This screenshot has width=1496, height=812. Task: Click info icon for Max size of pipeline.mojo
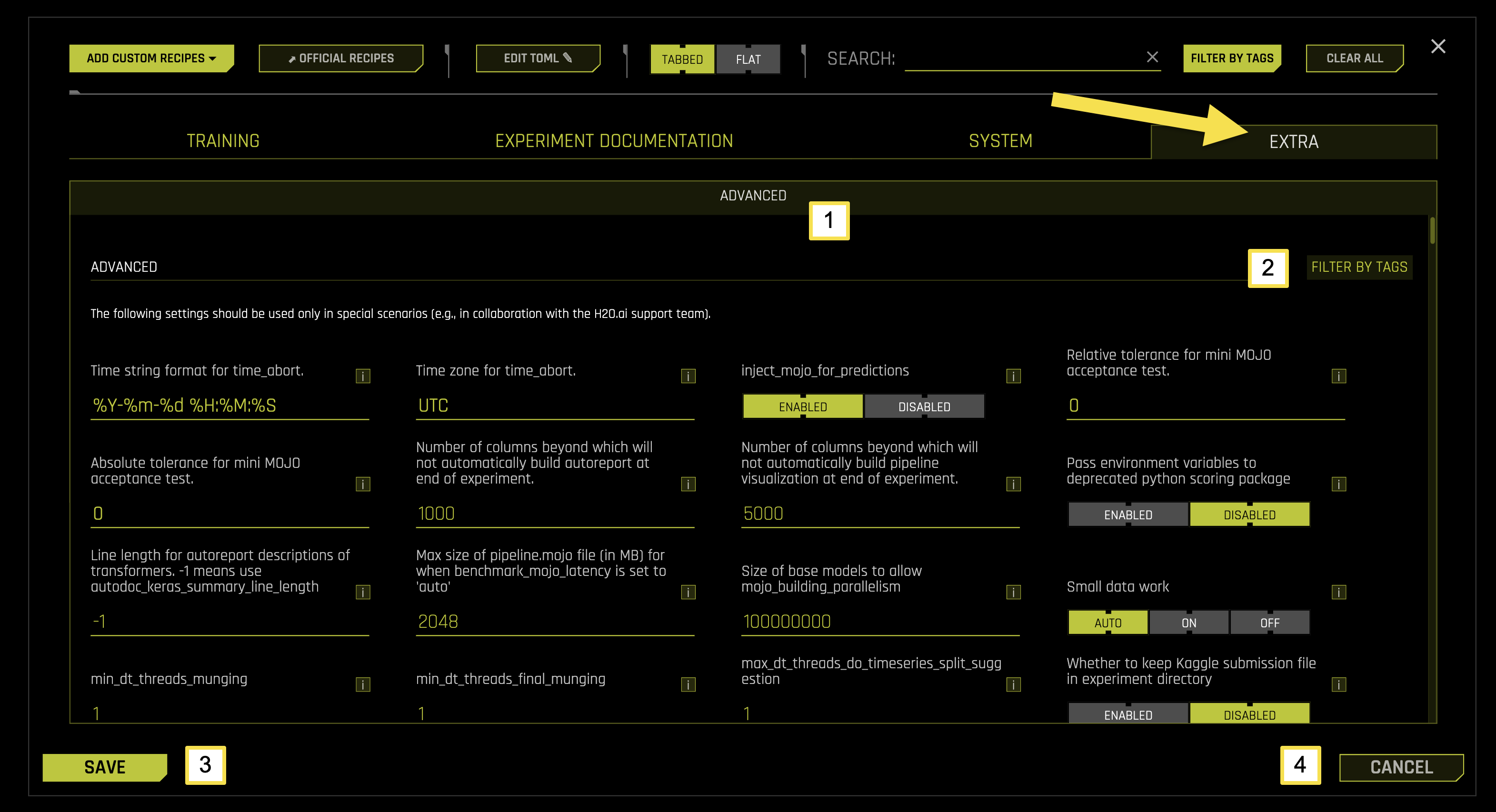tap(688, 593)
